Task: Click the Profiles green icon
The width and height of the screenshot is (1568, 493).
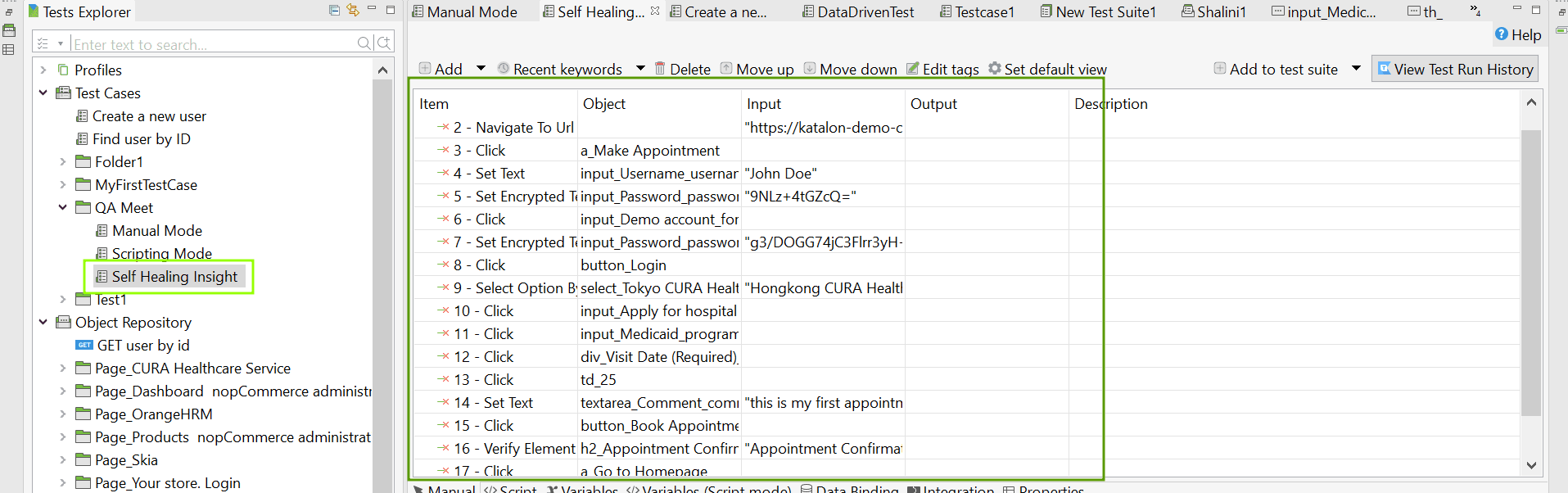Action: pos(63,70)
